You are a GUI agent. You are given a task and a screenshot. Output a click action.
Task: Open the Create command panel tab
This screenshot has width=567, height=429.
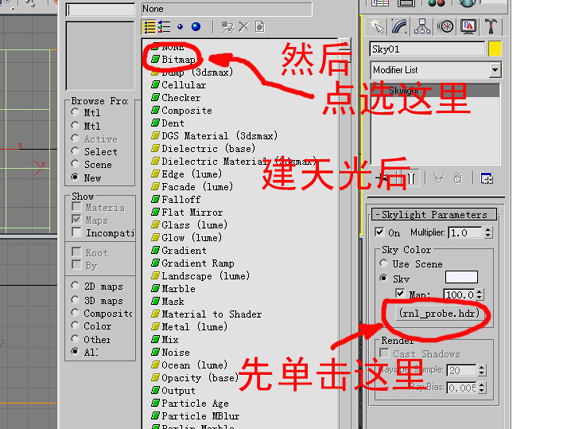click(376, 27)
